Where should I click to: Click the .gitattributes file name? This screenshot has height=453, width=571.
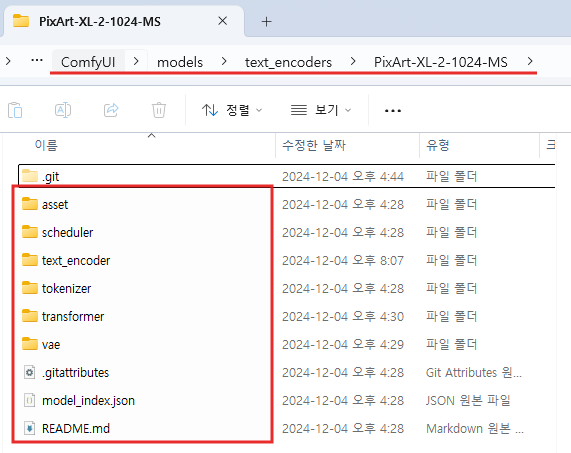coord(75,373)
